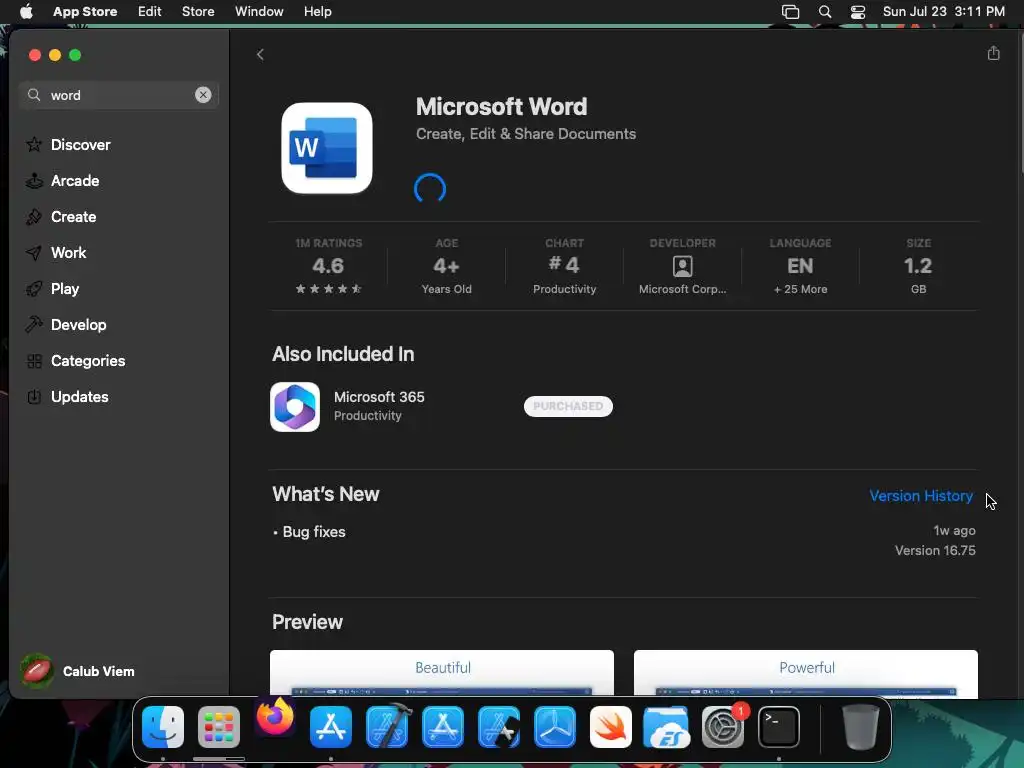Launch Swift Playgrounds from the dock
The image size is (1024, 768).
pyautogui.click(x=611, y=727)
